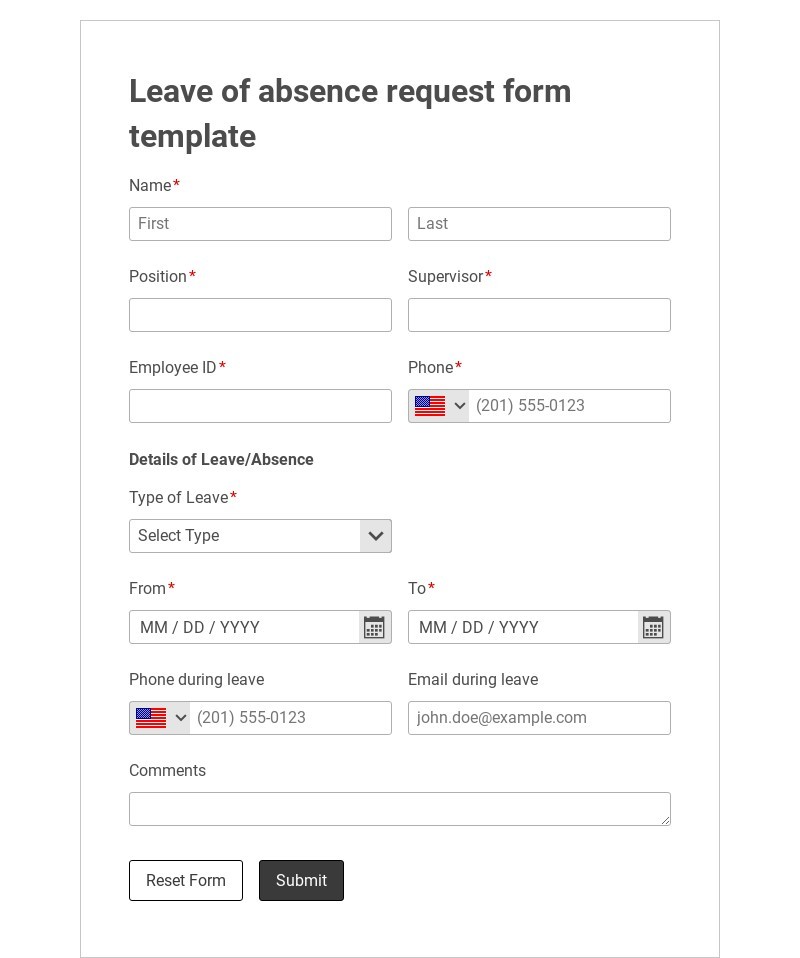Click into the Comments text area
Viewport: 800px width, 958px height.
click(x=399, y=809)
